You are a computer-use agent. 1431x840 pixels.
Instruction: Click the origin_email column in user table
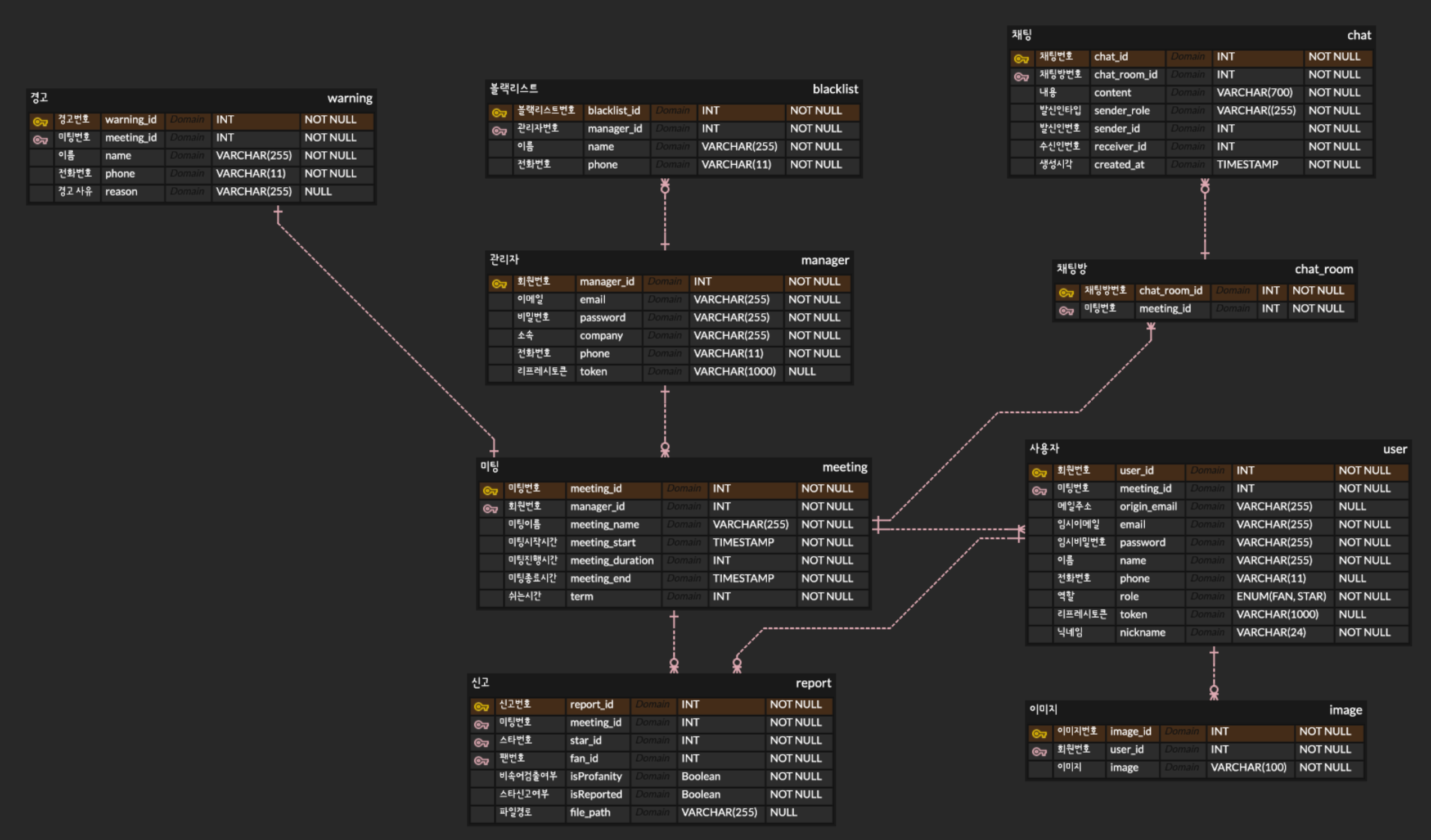tap(1147, 506)
